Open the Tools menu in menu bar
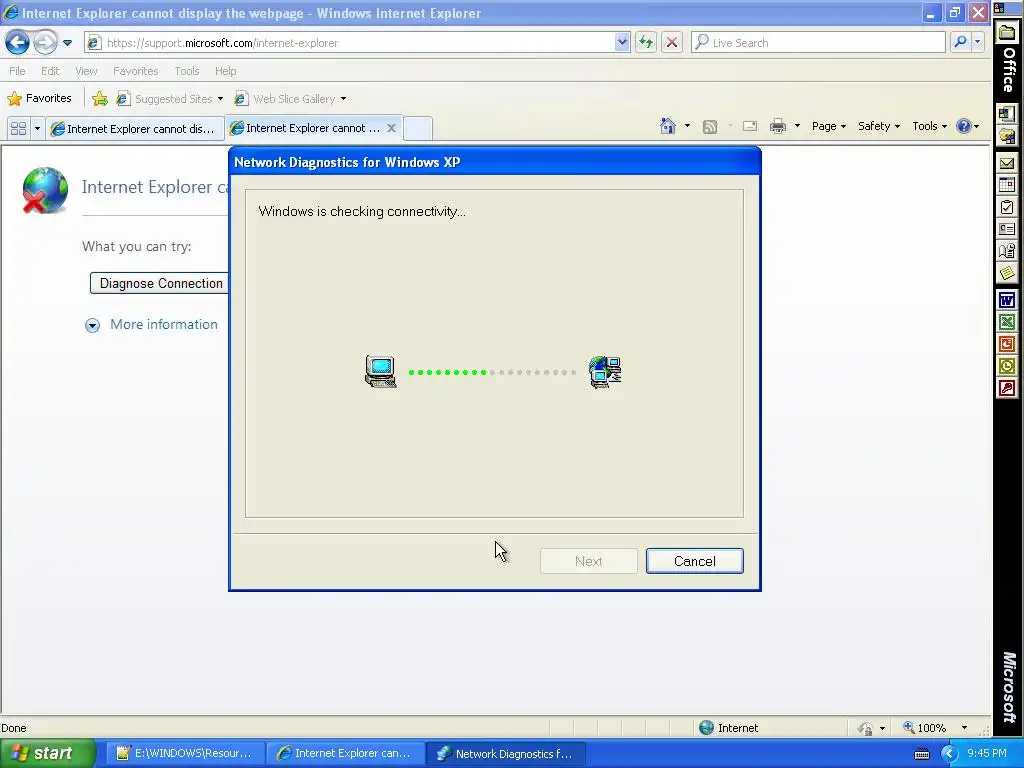The height and width of the screenshot is (768, 1024). point(187,71)
